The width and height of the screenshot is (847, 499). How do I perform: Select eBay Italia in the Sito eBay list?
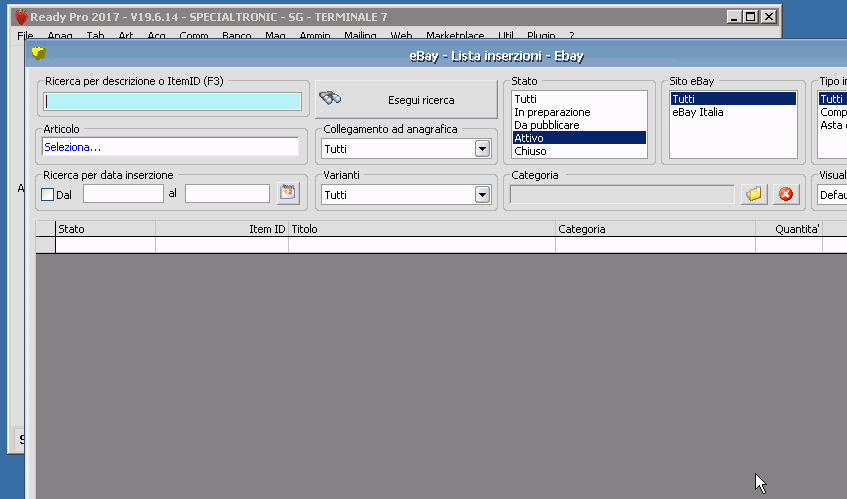point(733,112)
